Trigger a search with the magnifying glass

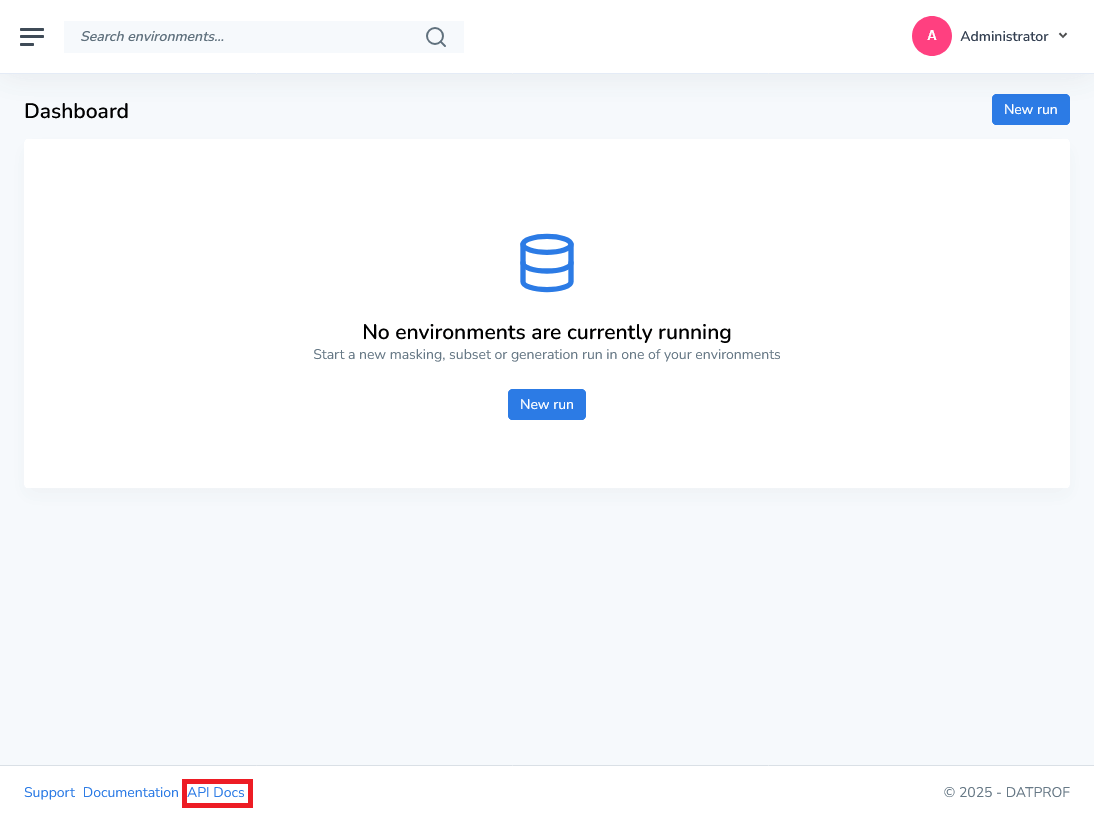(436, 36)
